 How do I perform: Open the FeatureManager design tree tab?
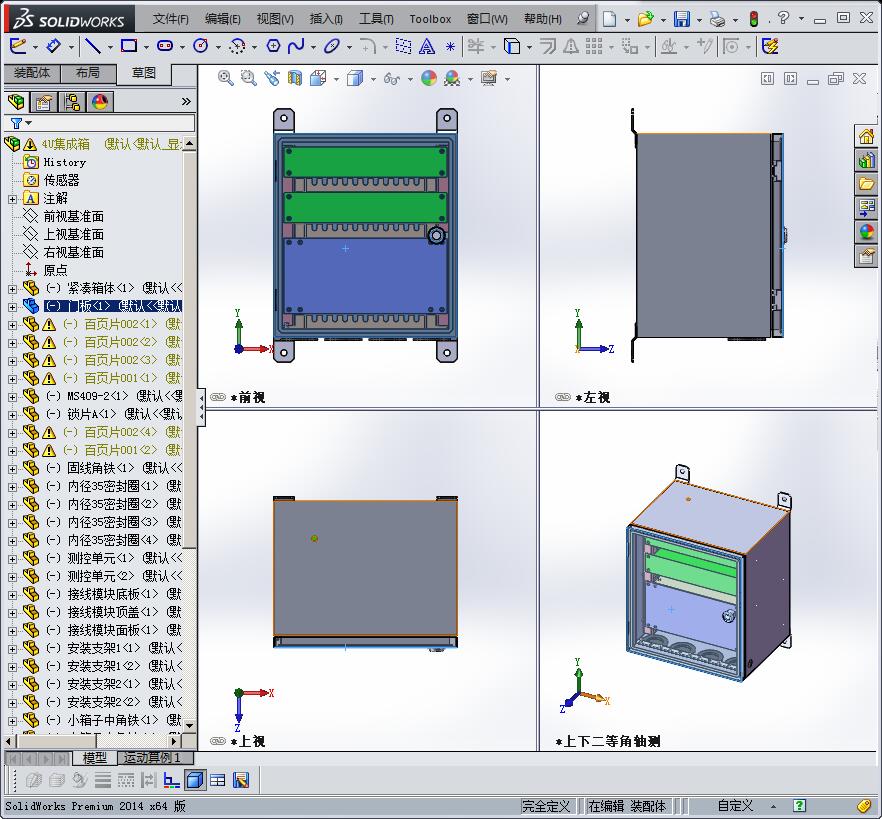pyautogui.click(x=16, y=102)
